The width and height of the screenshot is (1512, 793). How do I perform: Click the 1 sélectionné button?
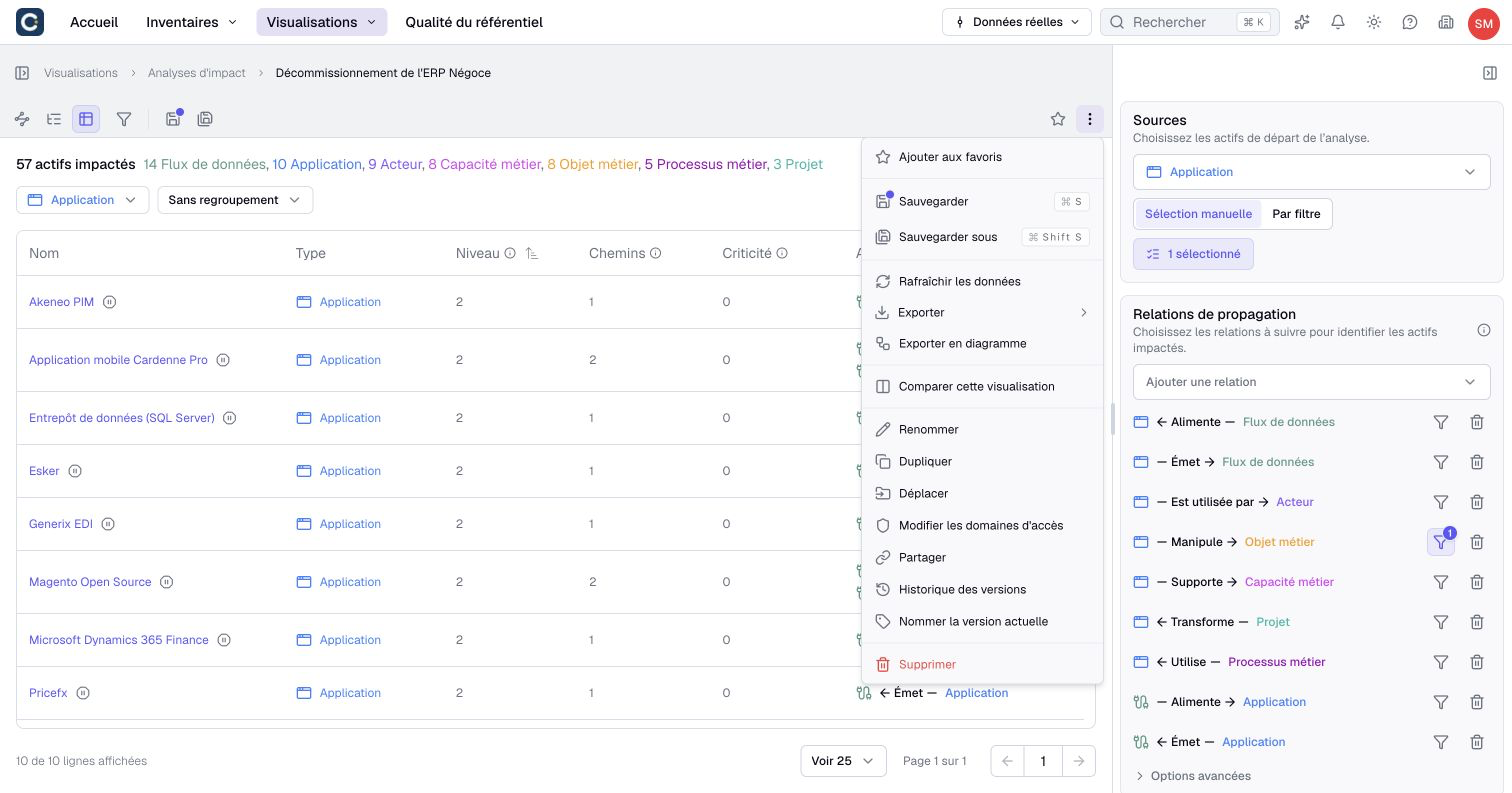pyautogui.click(x=1193, y=254)
